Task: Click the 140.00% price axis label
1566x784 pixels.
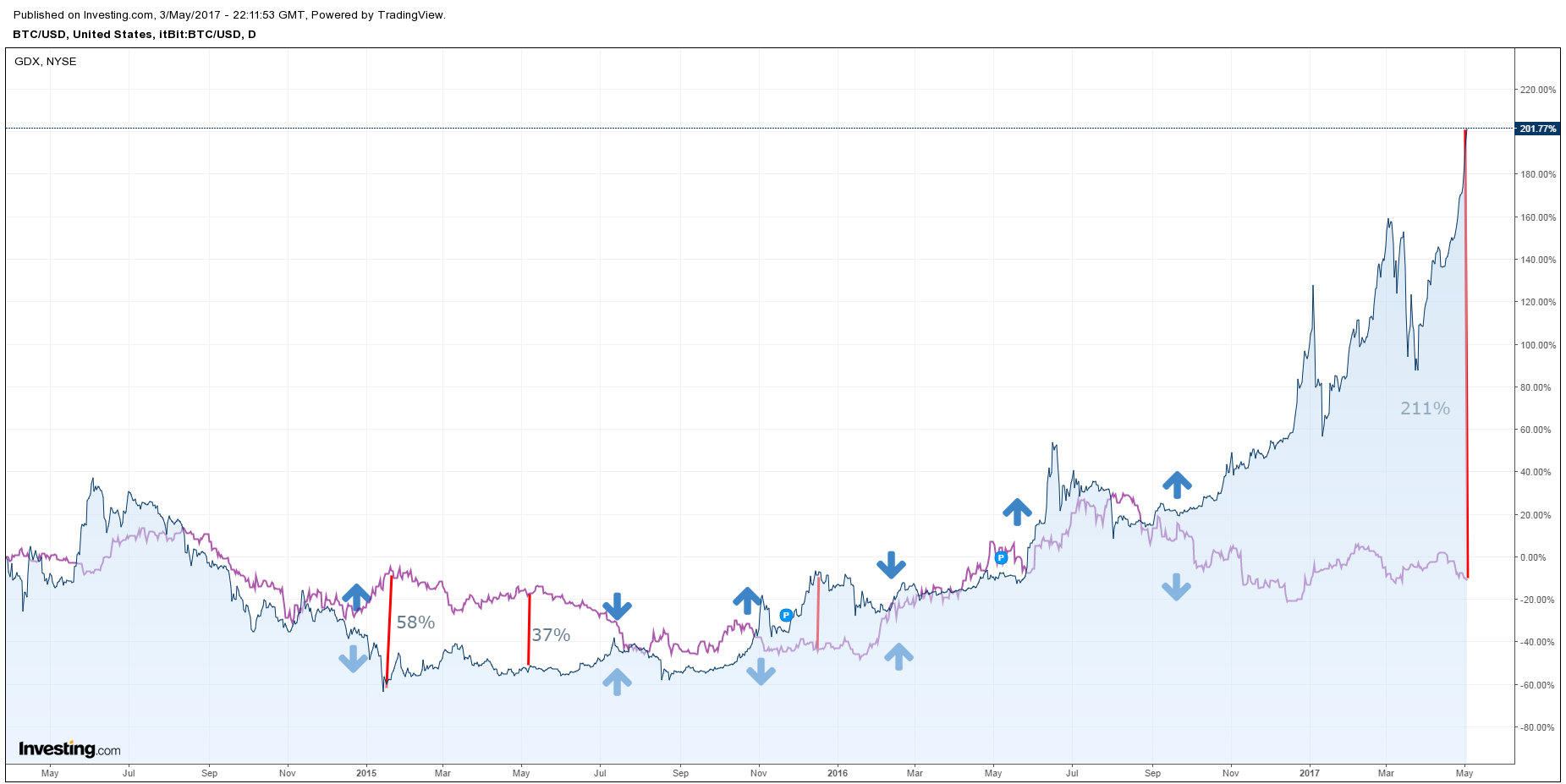Action: pyautogui.click(x=1538, y=260)
